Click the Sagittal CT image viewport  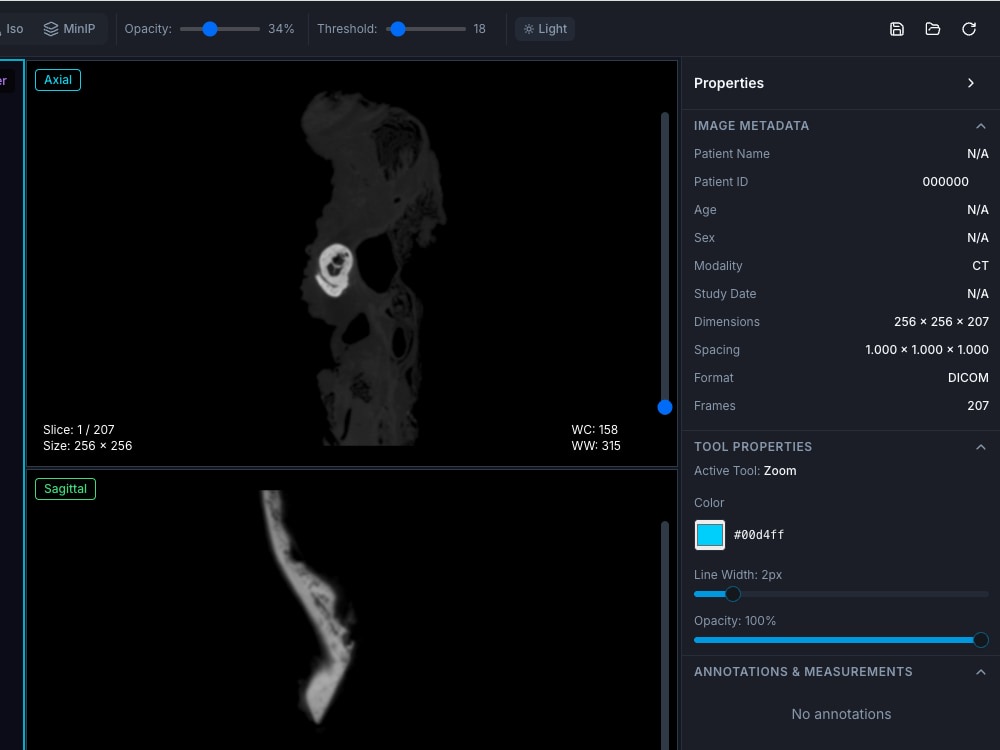tap(351, 610)
